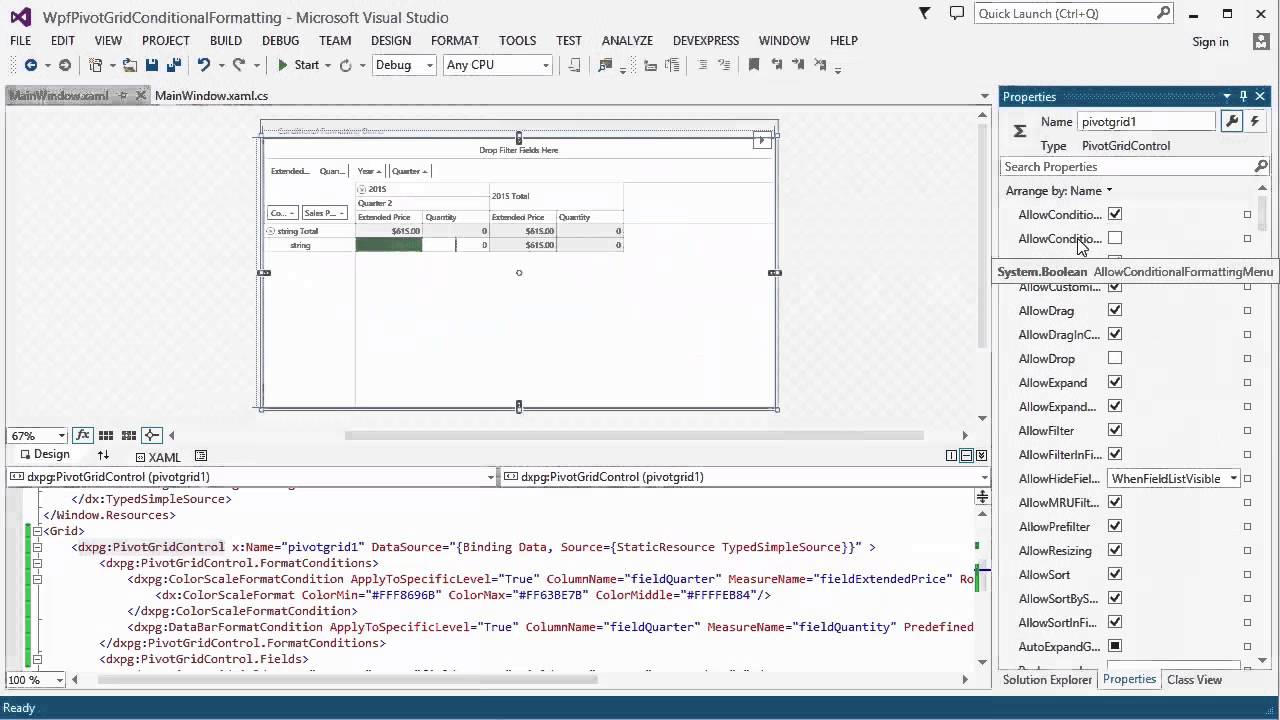Uncheck the AllowResizing checkbox
This screenshot has width=1280, height=720.
click(1115, 550)
